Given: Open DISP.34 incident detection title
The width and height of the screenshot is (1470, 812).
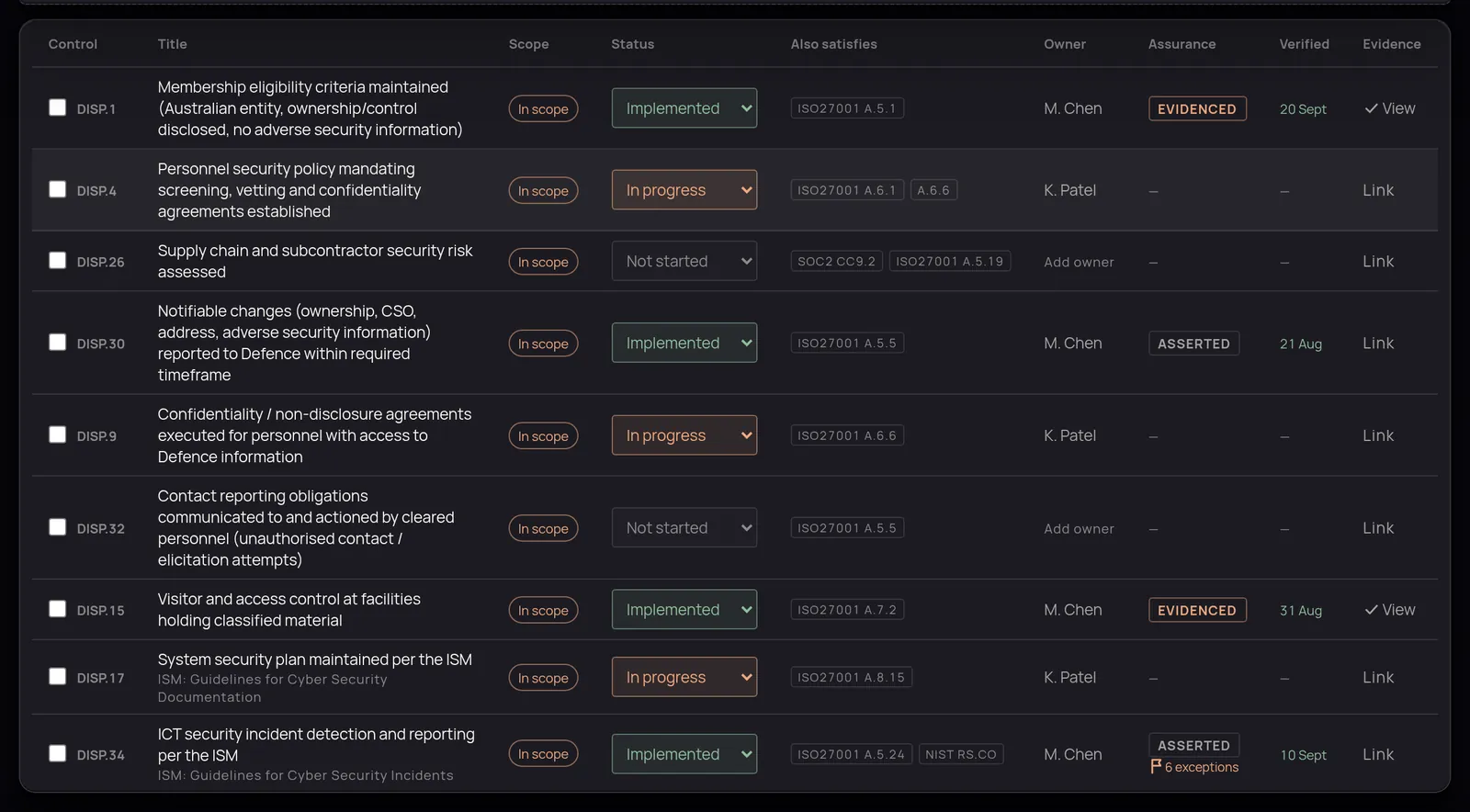Looking at the screenshot, I should coord(316,745).
